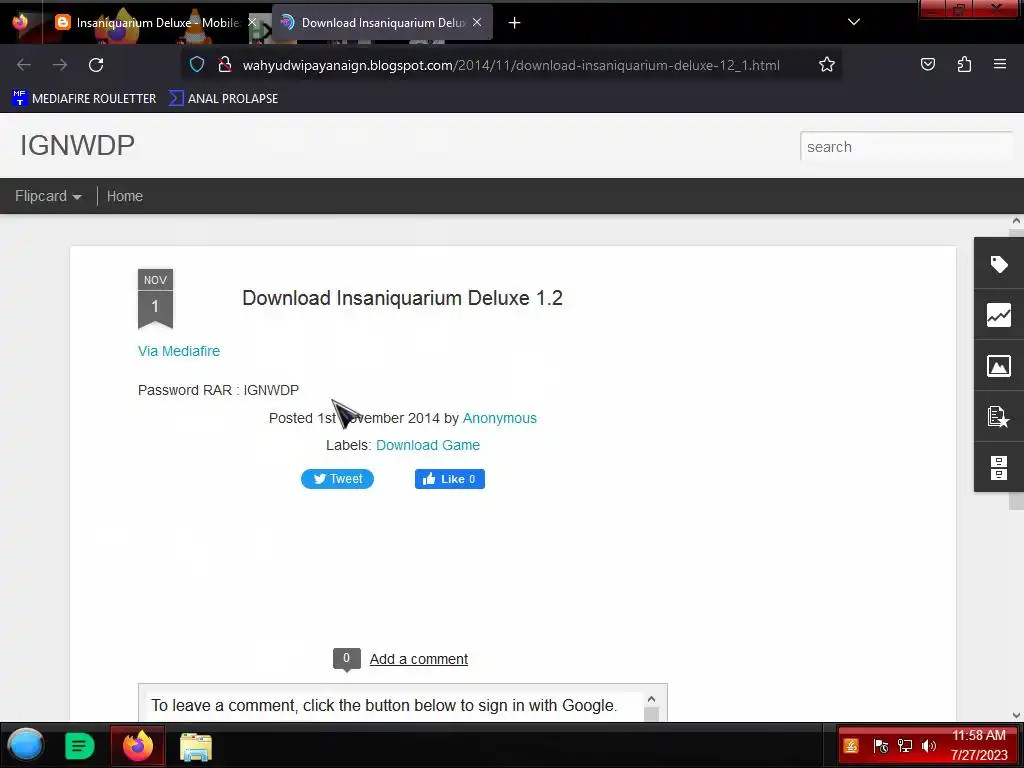Screen dimensions: 1024x768
Task: Click the Facebook Like button
Action: tap(450, 479)
